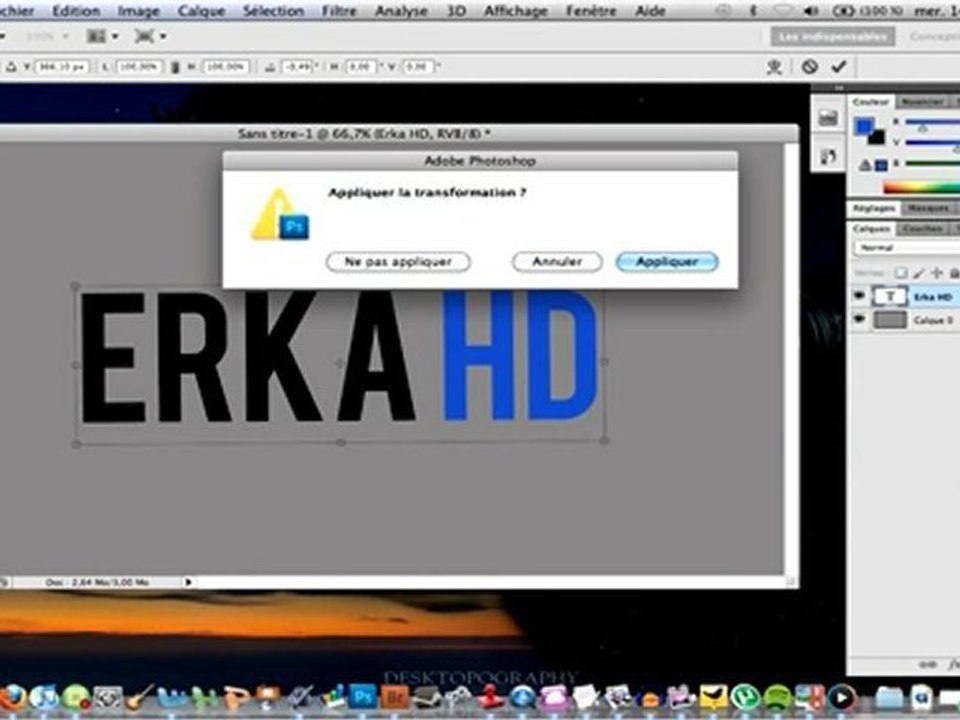Select the Les indispensables workspace button
Image resolution: width=960 pixels, height=720 pixels.
[833, 37]
